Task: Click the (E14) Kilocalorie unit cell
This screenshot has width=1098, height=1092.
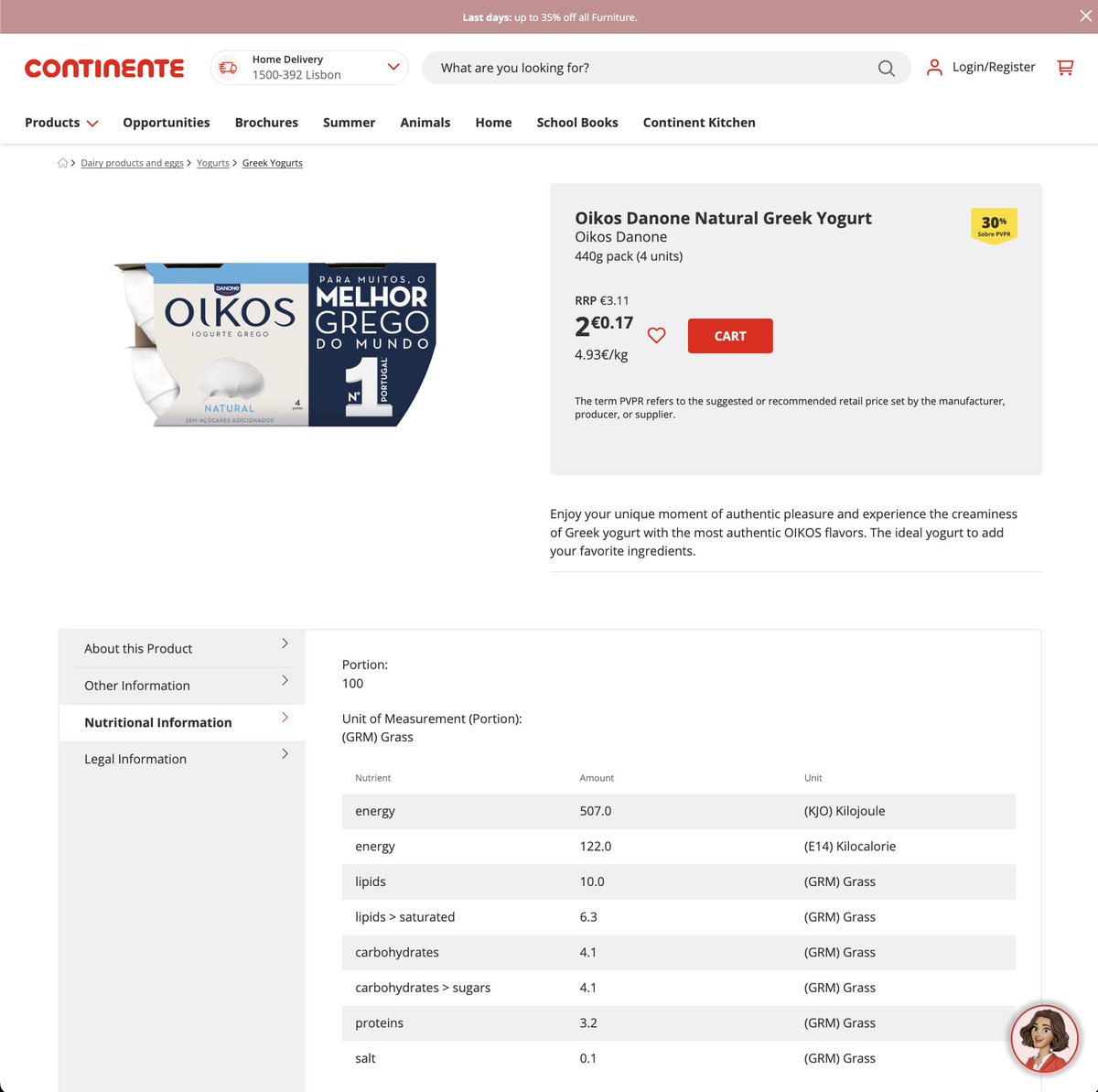Action: [x=850, y=847]
